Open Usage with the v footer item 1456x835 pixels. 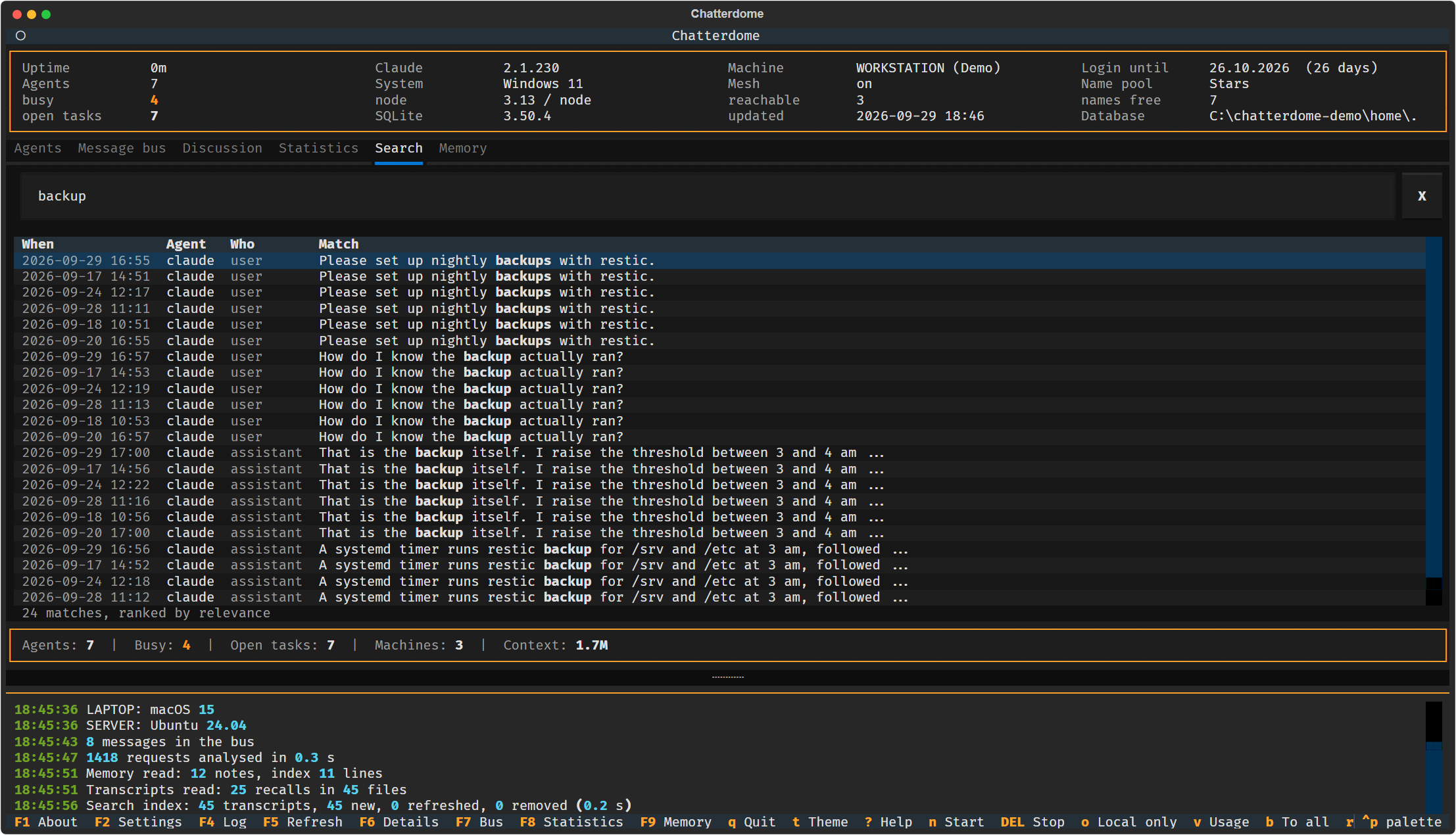(x=1221, y=823)
